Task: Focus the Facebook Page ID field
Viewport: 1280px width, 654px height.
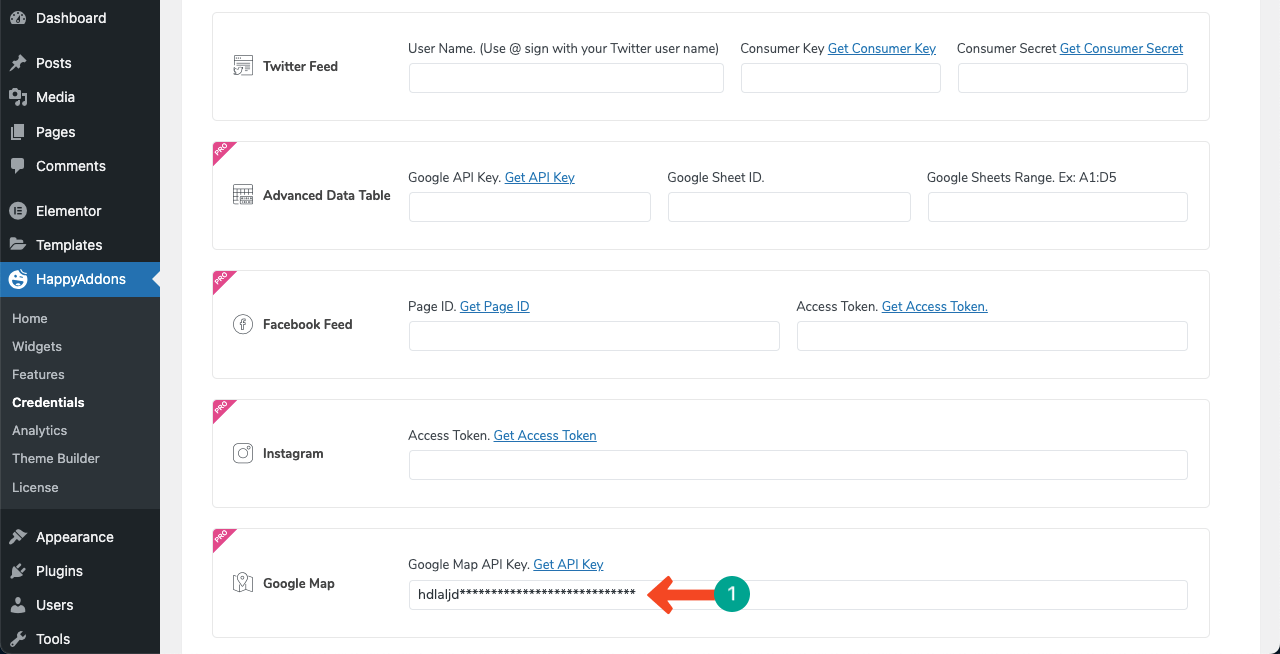Action: click(x=594, y=336)
